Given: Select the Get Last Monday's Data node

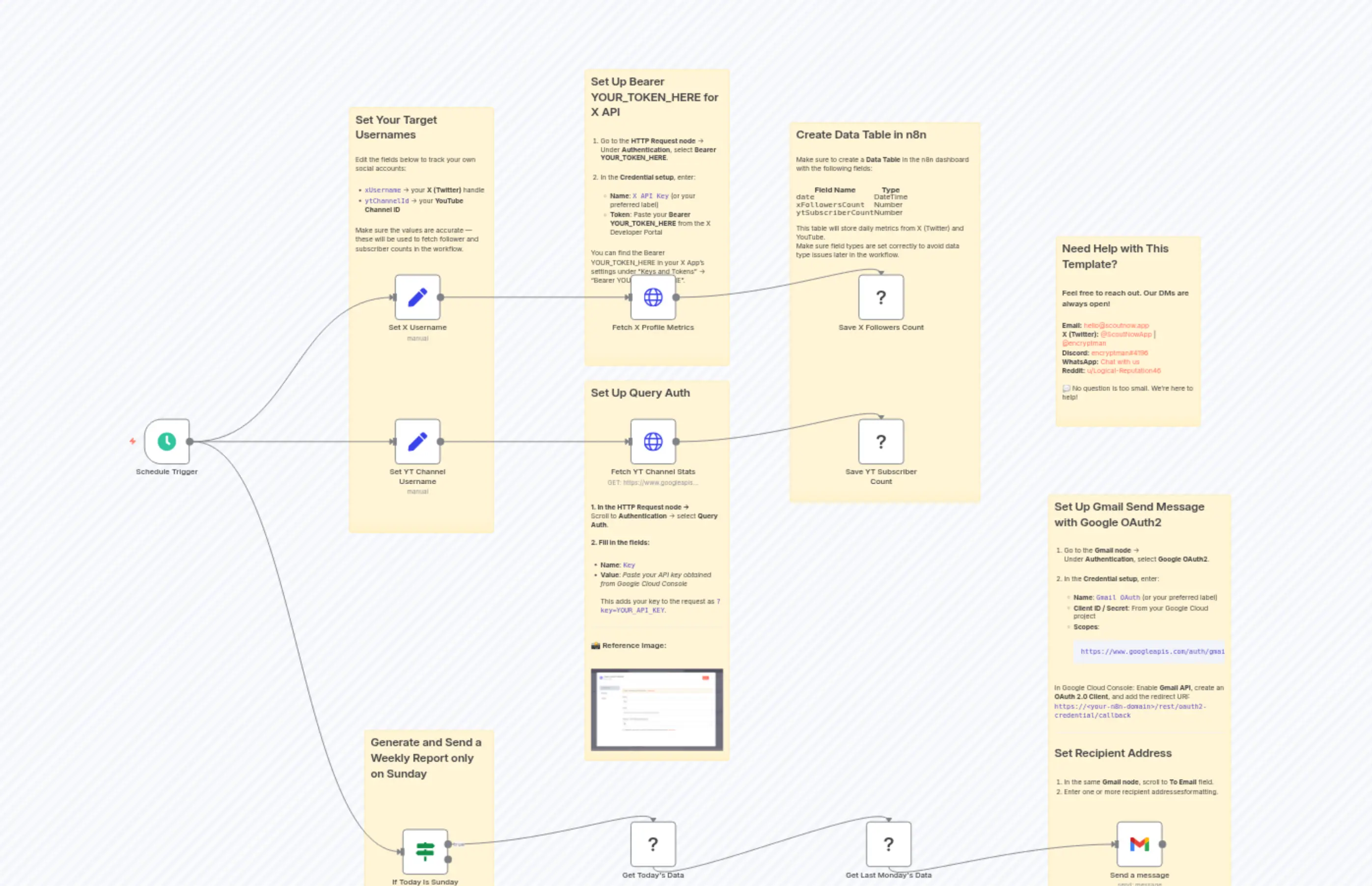Looking at the screenshot, I should point(888,844).
